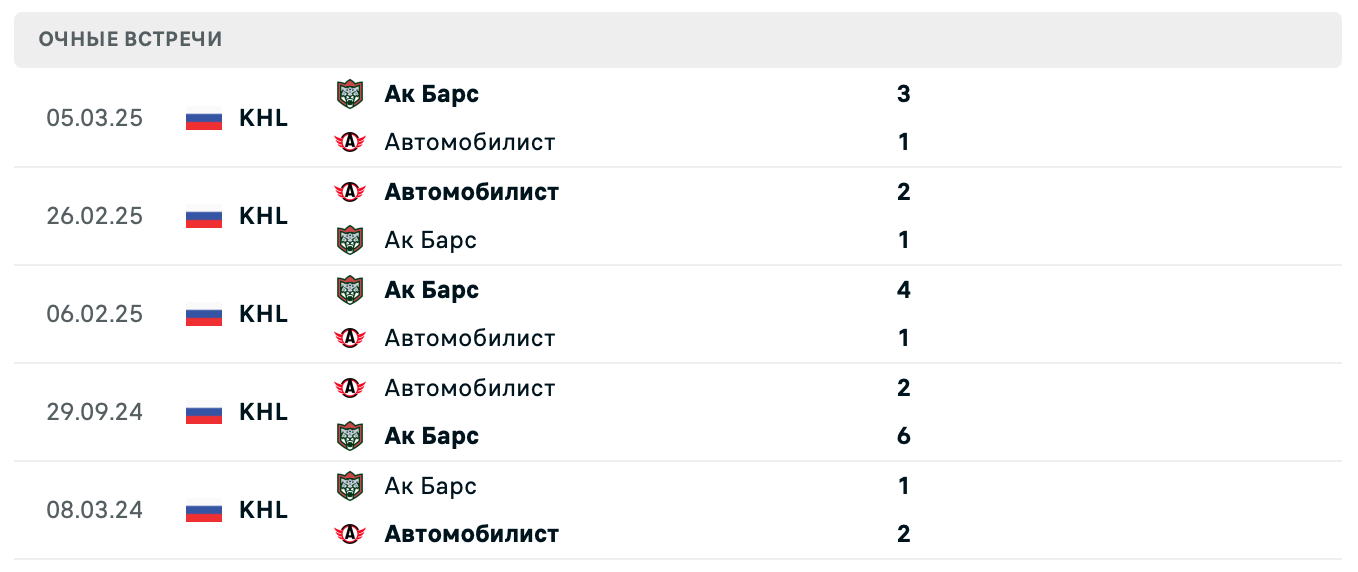Click the 05.03.25 match date

click(x=95, y=118)
